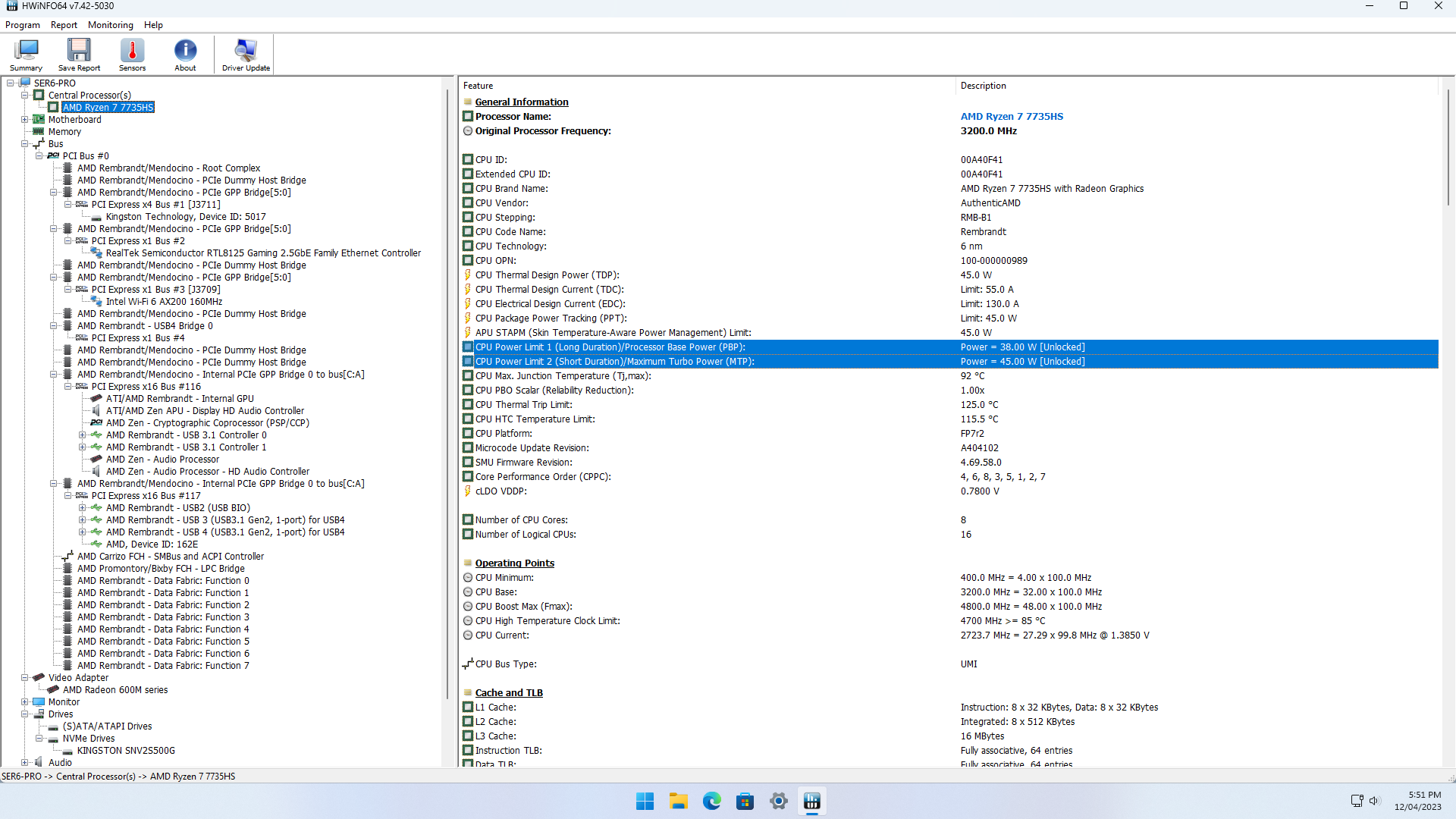Click the KINGSTON SNV2S500G drive icon
The height and width of the screenshot is (819, 1456).
67,751
